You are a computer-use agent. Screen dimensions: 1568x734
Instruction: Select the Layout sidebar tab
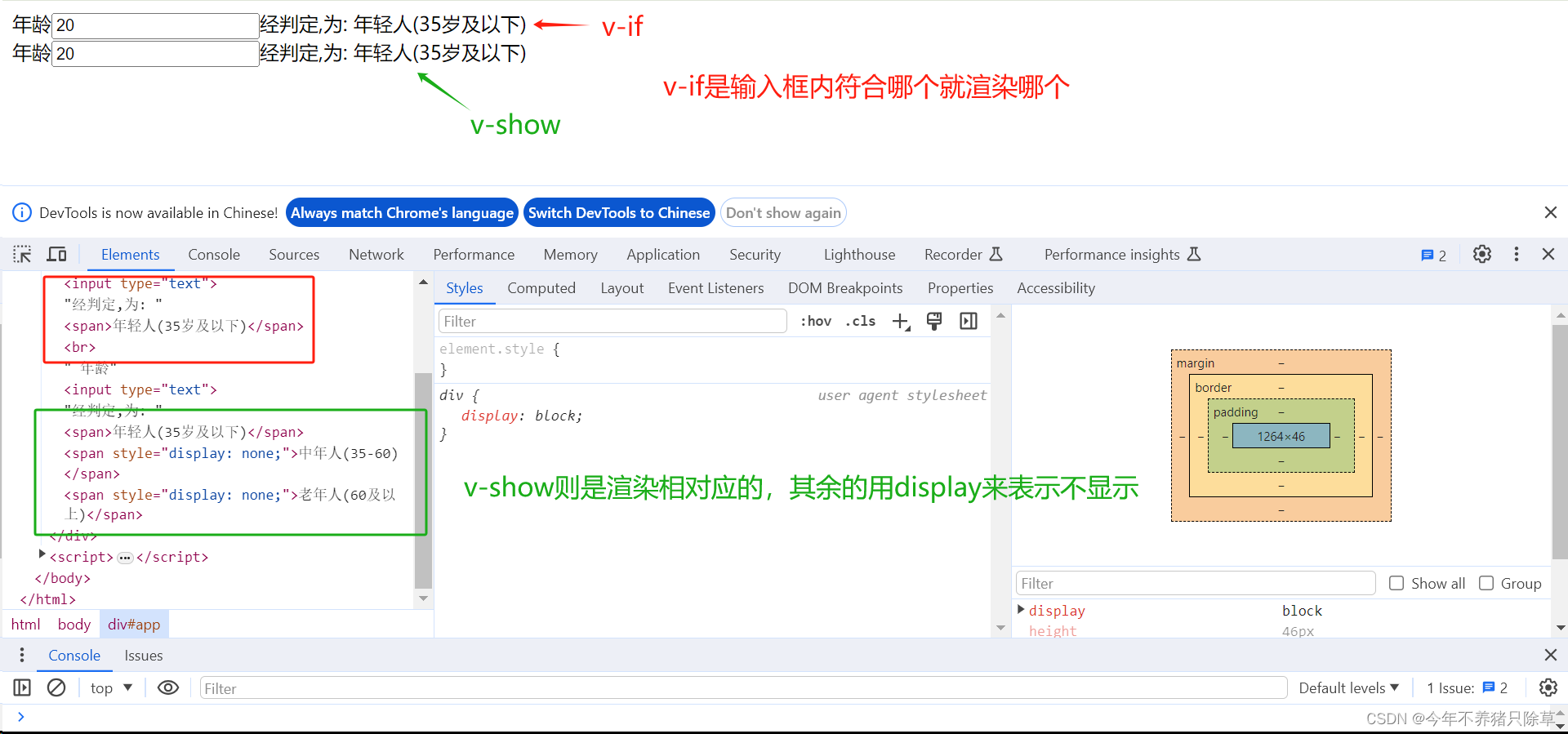622,288
